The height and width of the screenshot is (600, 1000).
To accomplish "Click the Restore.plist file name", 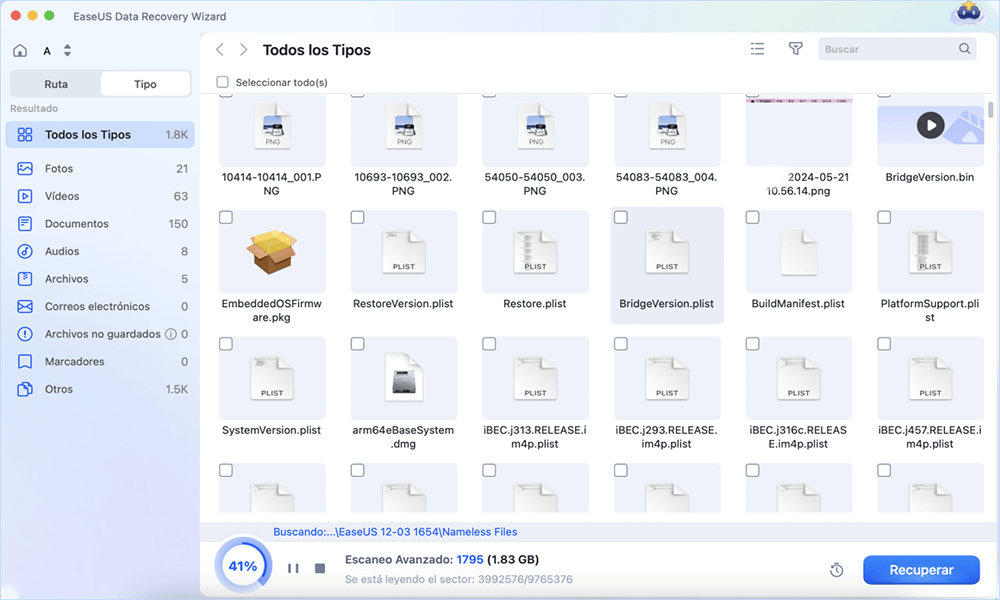I will click(x=534, y=304).
